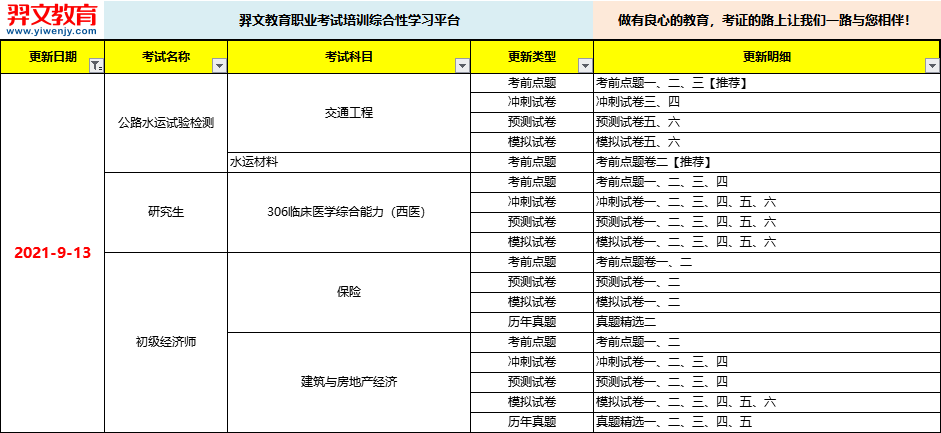Image resolution: width=941 pixels, height=433 pixels.
Task: Select the 考前点题一、二 cell
Action: point(766,342)
